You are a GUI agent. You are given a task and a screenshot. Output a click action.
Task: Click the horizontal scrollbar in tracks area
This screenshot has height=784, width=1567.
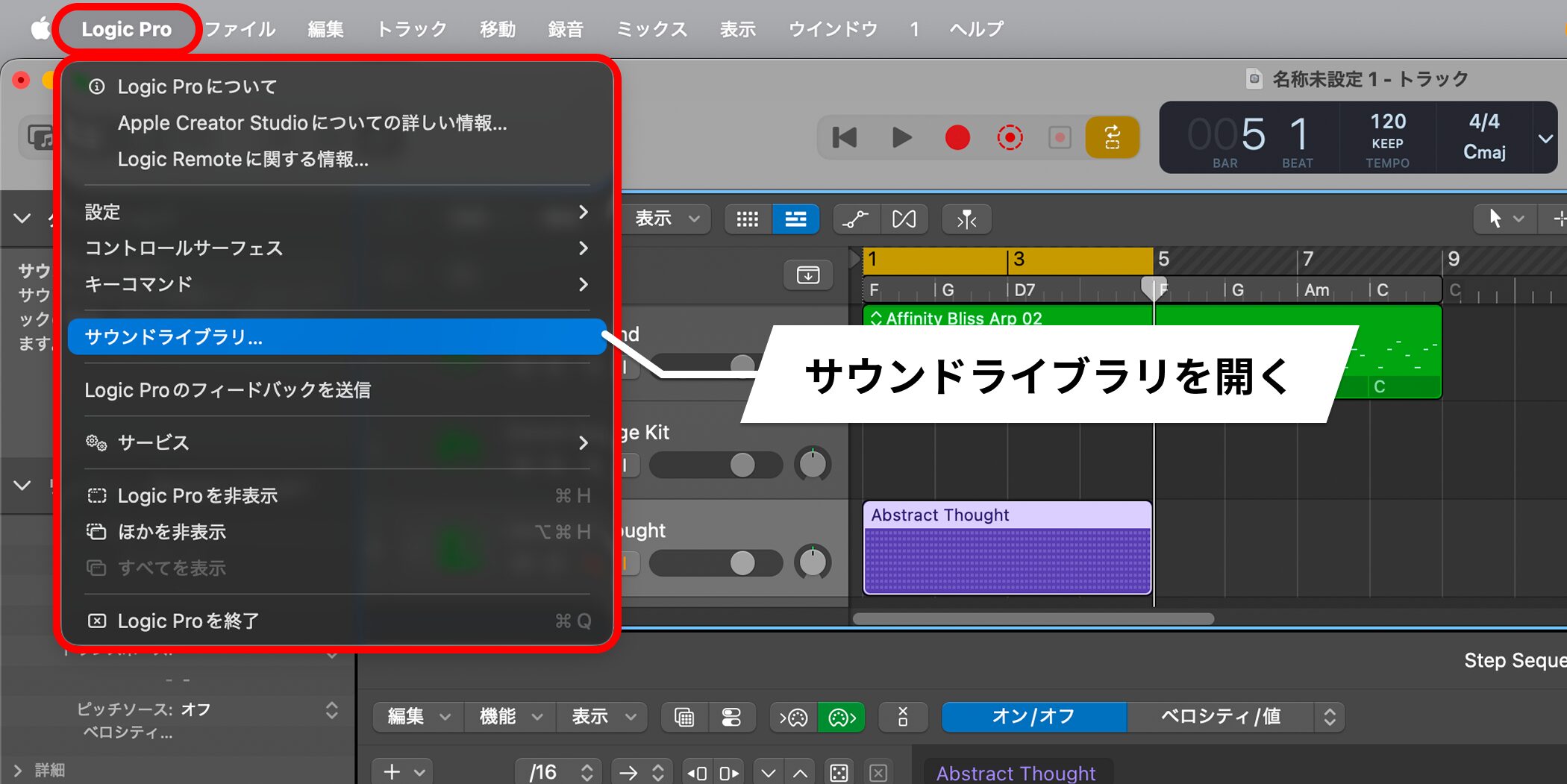1033,618
